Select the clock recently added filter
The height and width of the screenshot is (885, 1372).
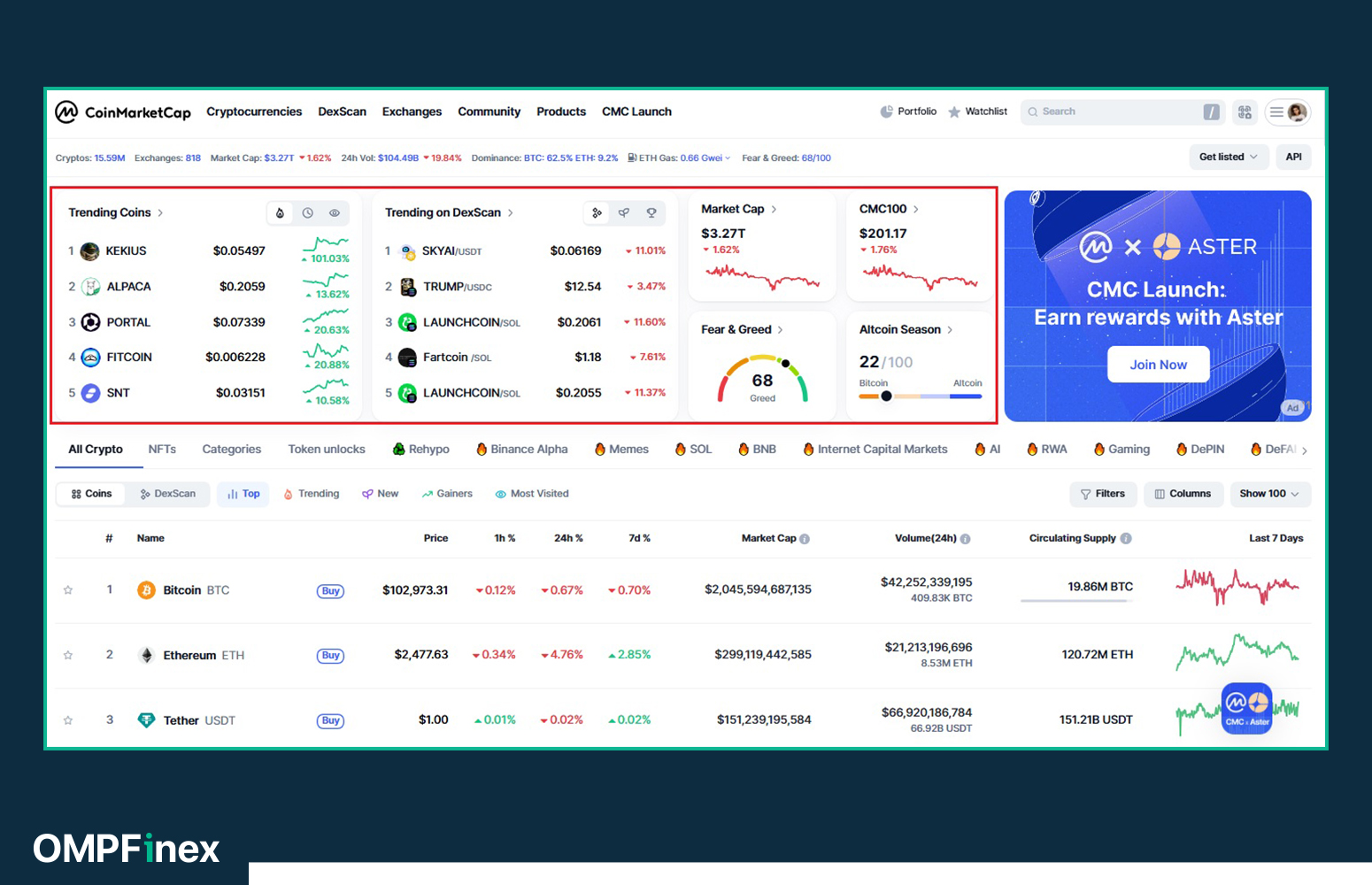click(307, 213)
